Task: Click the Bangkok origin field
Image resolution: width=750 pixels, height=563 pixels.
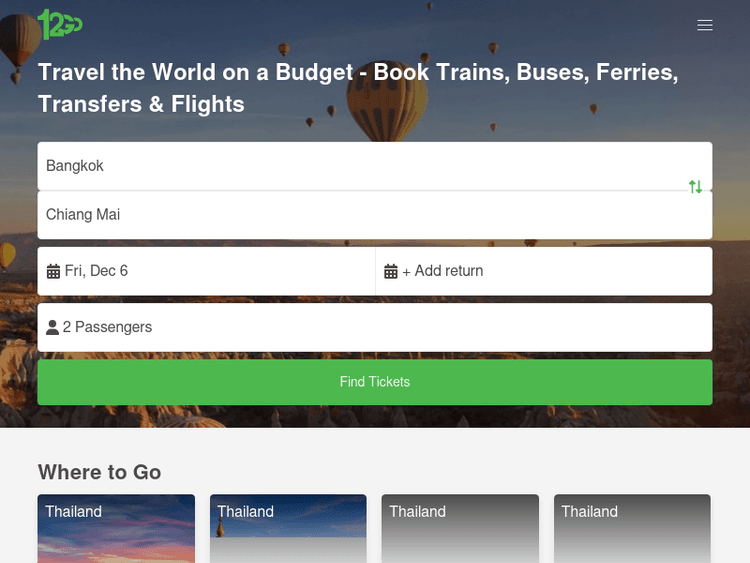Action: (360, 166)
